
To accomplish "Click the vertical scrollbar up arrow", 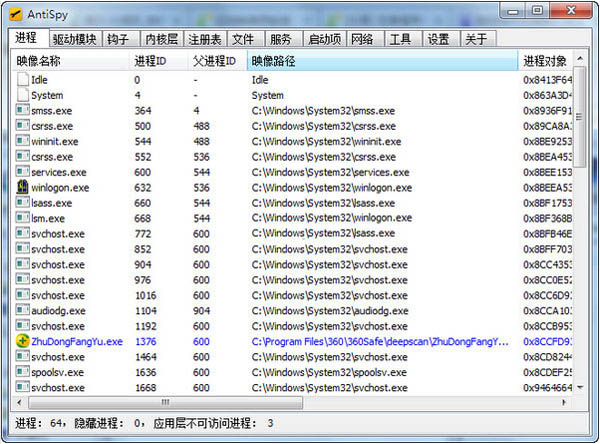I will pyautogui.click(x=580, y=59).
